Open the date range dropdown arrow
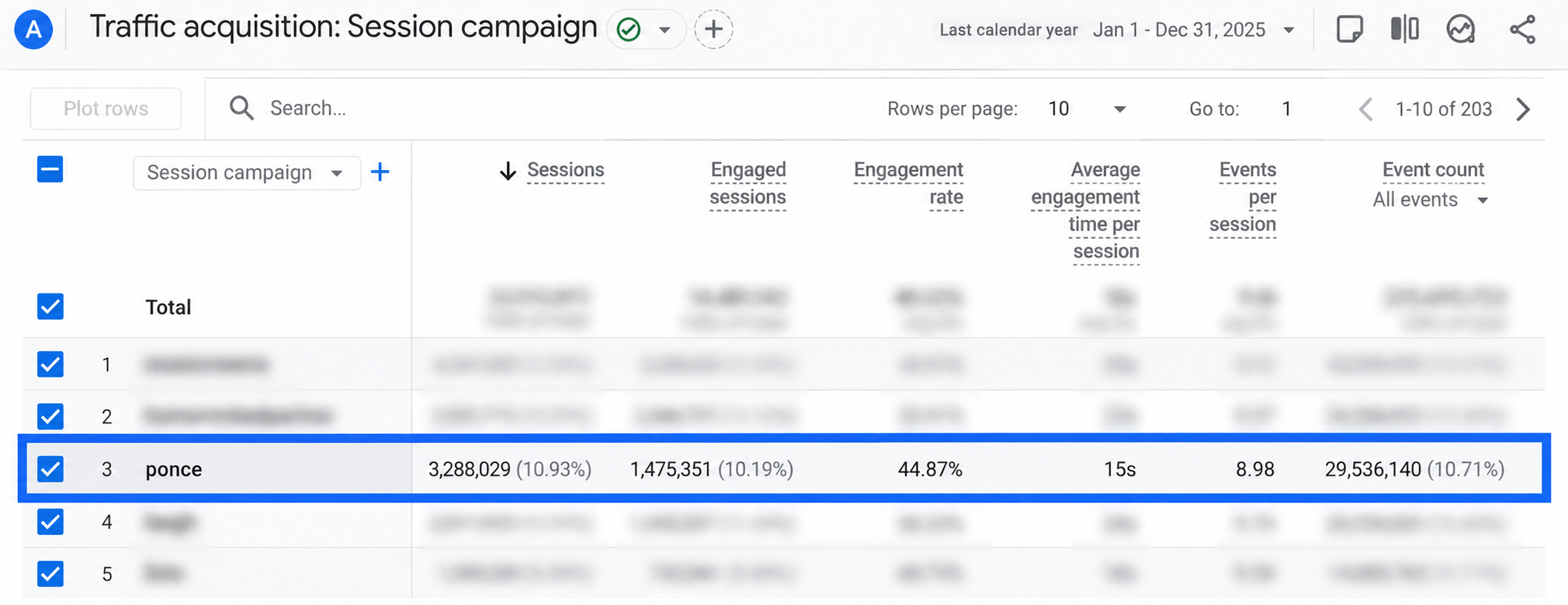The image size is (1568, 605). pos(1289,30)
